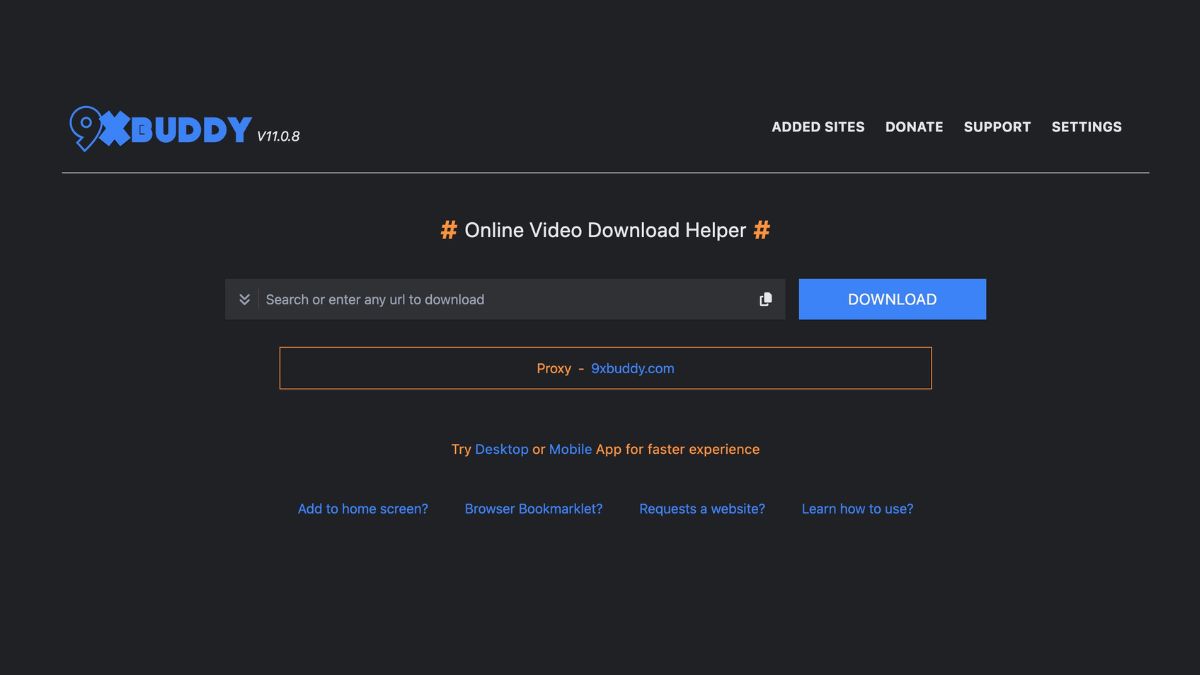
Task: Click the 9XBuddy logo
Action: coord(160,128)
